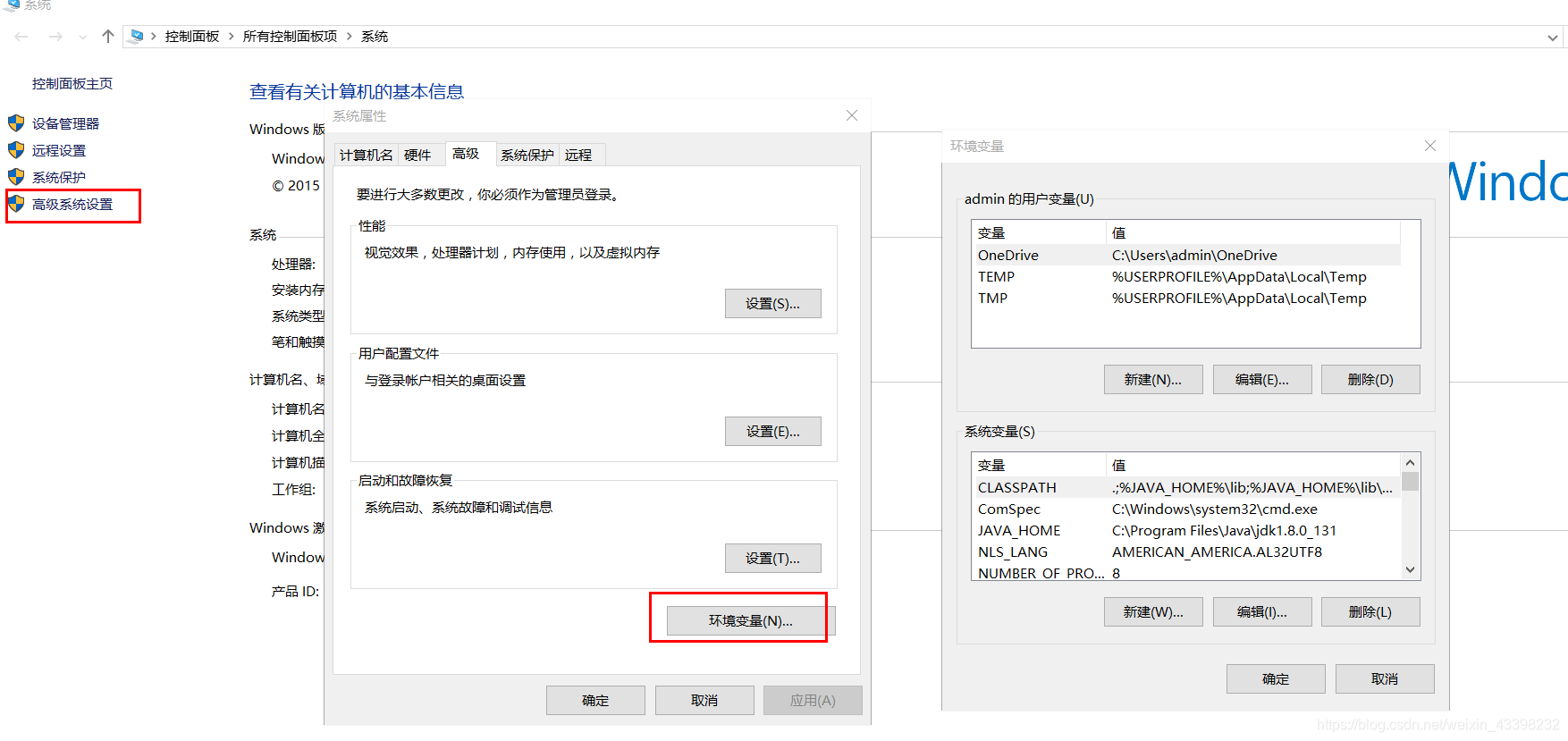
Task: Click the disabled 应用(A) button
Action: tap(813, 701)
